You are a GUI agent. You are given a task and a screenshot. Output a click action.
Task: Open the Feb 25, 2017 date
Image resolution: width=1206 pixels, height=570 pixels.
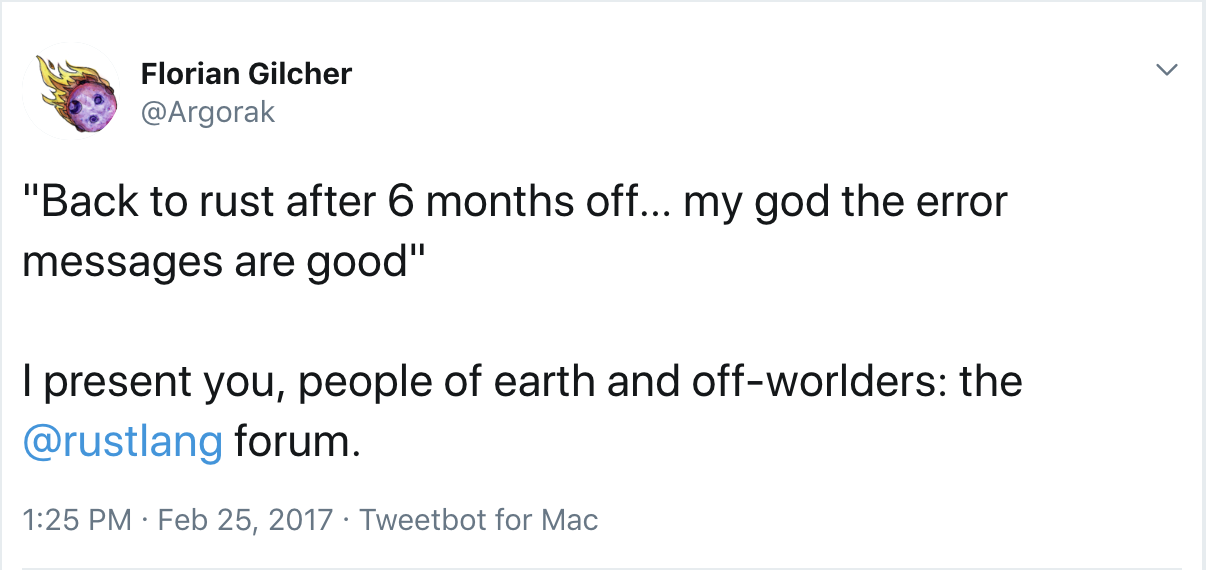(245, 520)
